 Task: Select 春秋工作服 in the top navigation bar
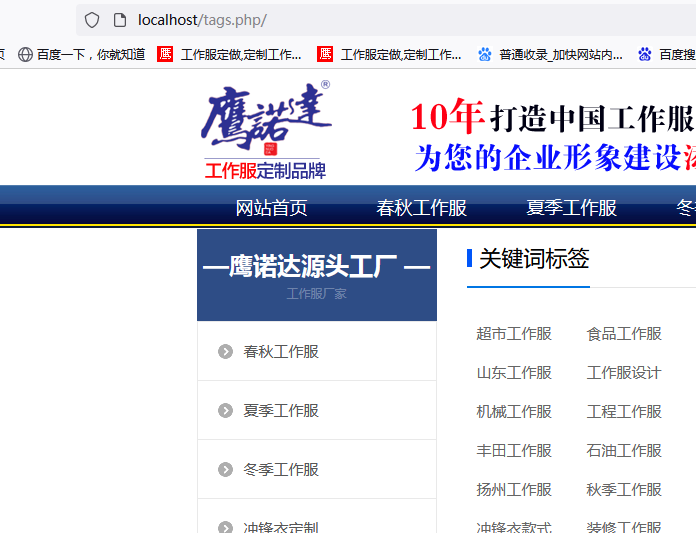[421, 208]
